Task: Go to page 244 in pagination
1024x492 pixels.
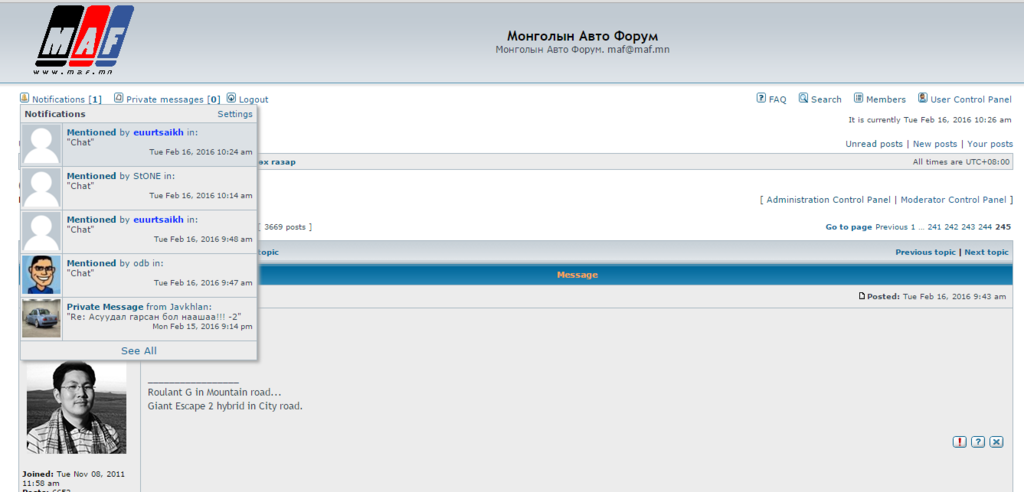Action: [x=985, y=227]
